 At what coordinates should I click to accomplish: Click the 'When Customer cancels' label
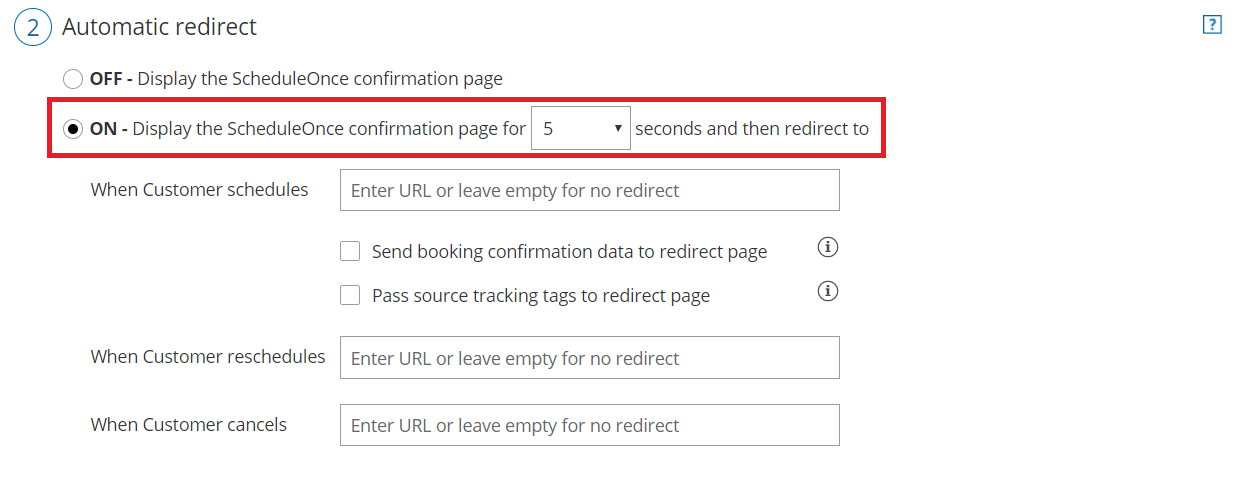pyautogui.click(x=188, y=425)
